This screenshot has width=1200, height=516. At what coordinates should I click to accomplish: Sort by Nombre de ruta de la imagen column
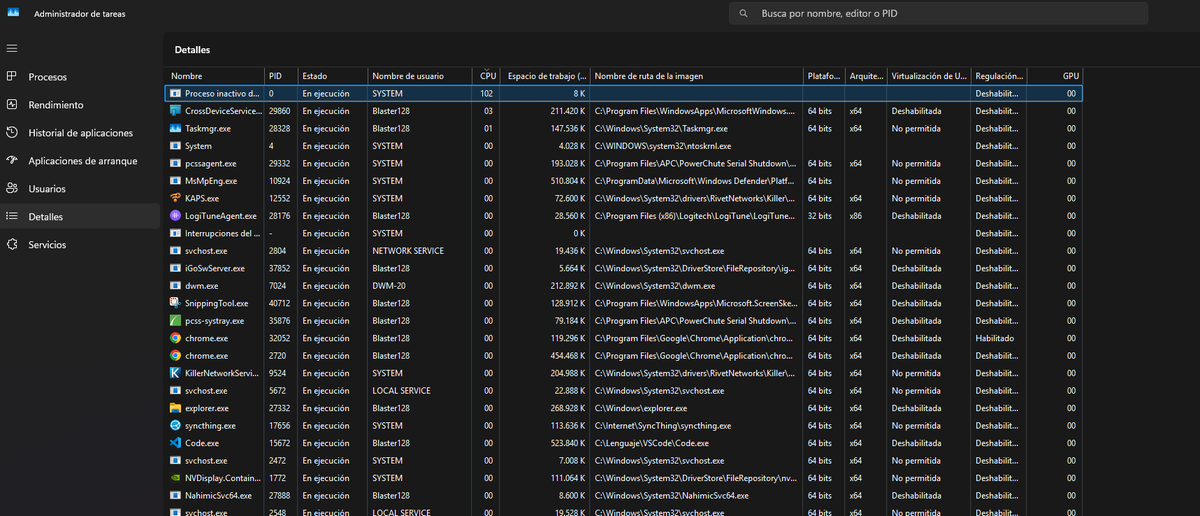[x=696, y=76]
